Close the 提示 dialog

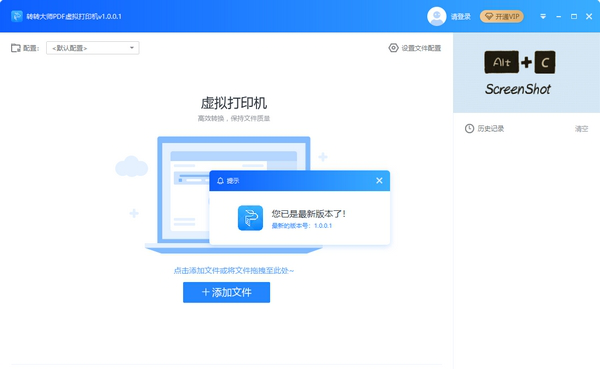point(379,181)
